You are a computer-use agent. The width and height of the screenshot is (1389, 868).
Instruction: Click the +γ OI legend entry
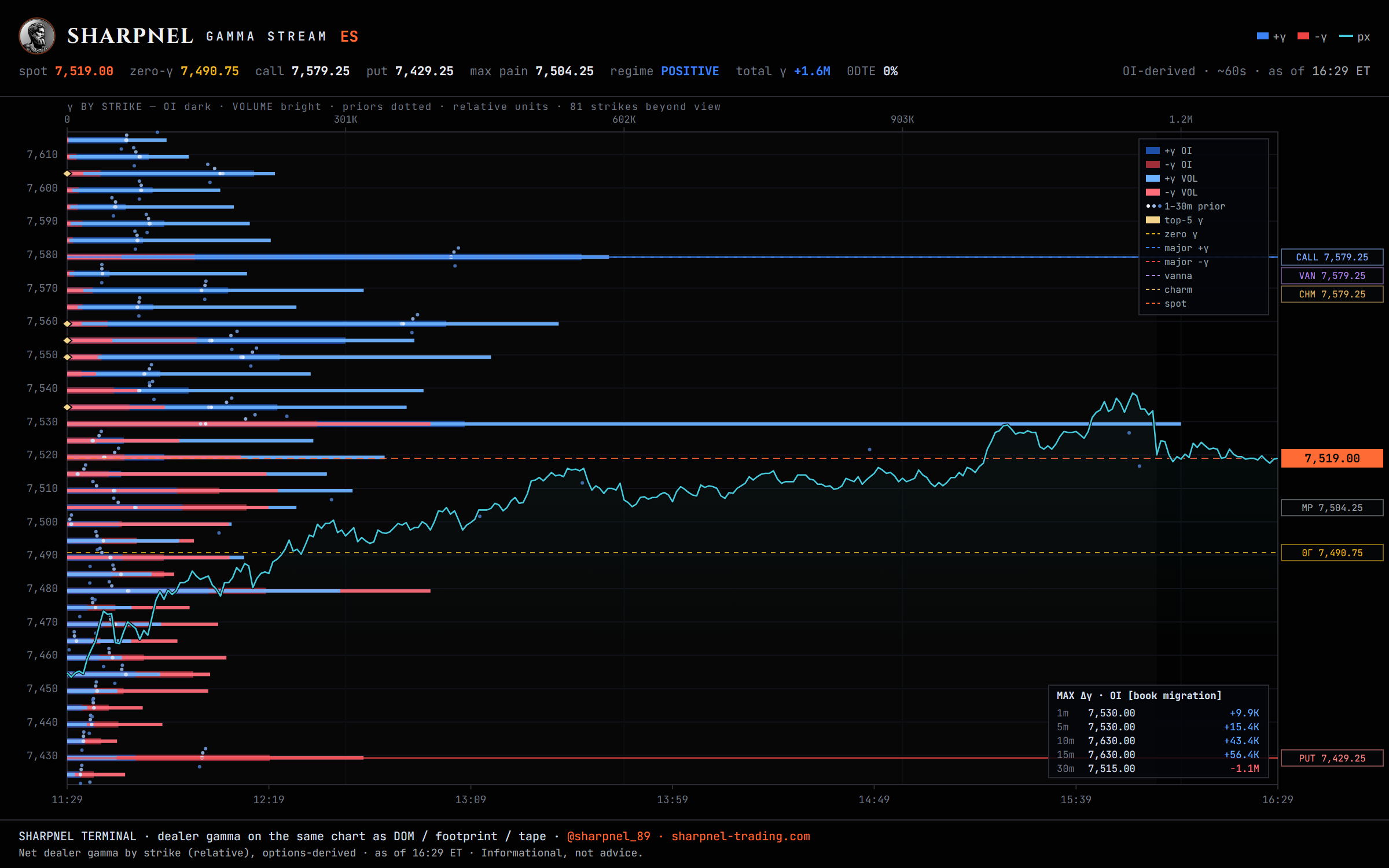(1169, 150)
